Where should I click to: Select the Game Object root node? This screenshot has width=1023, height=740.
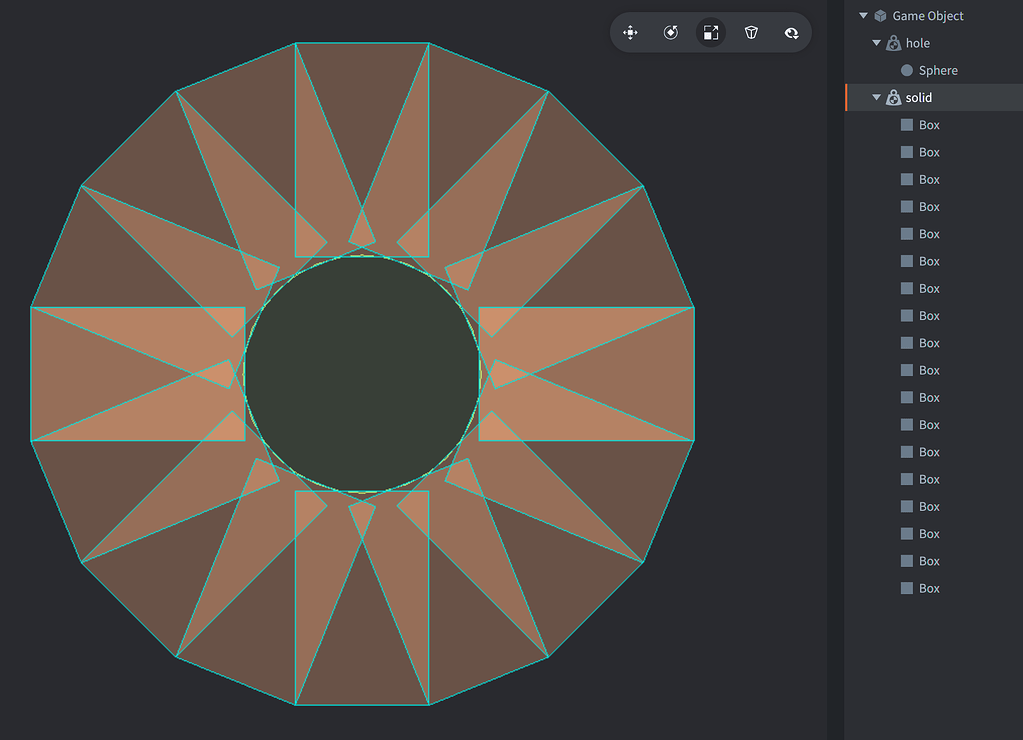click(x=928, y=15)
